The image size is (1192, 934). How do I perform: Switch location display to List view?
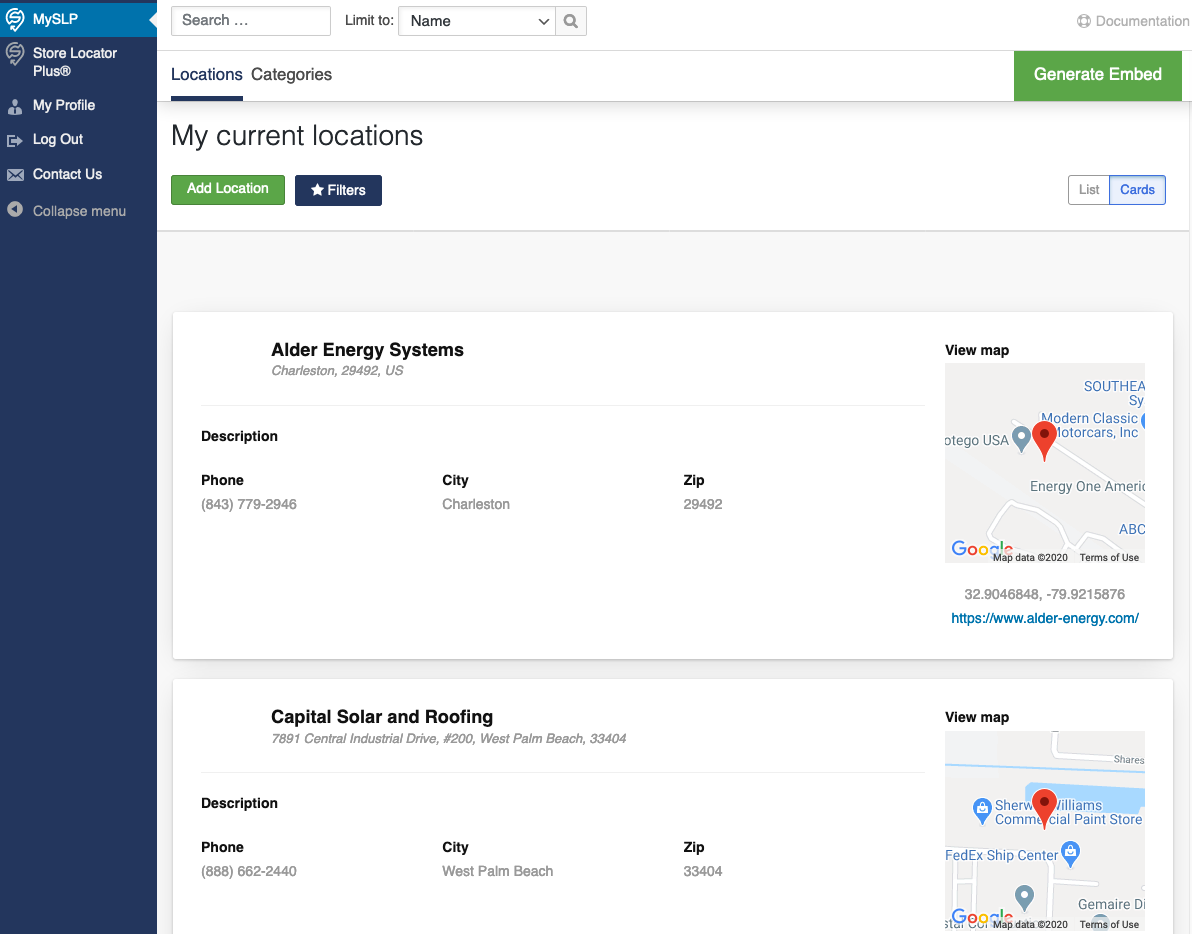tap(1089, 189)
